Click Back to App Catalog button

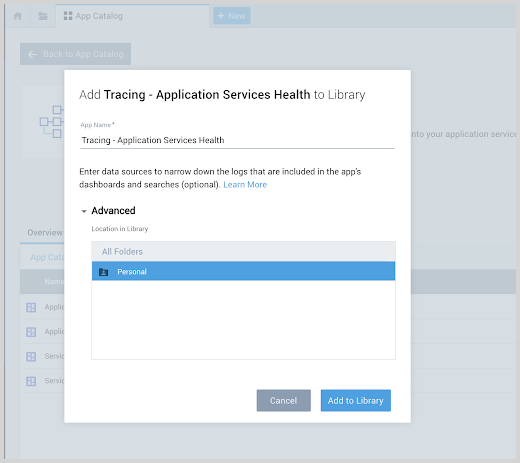75,54
